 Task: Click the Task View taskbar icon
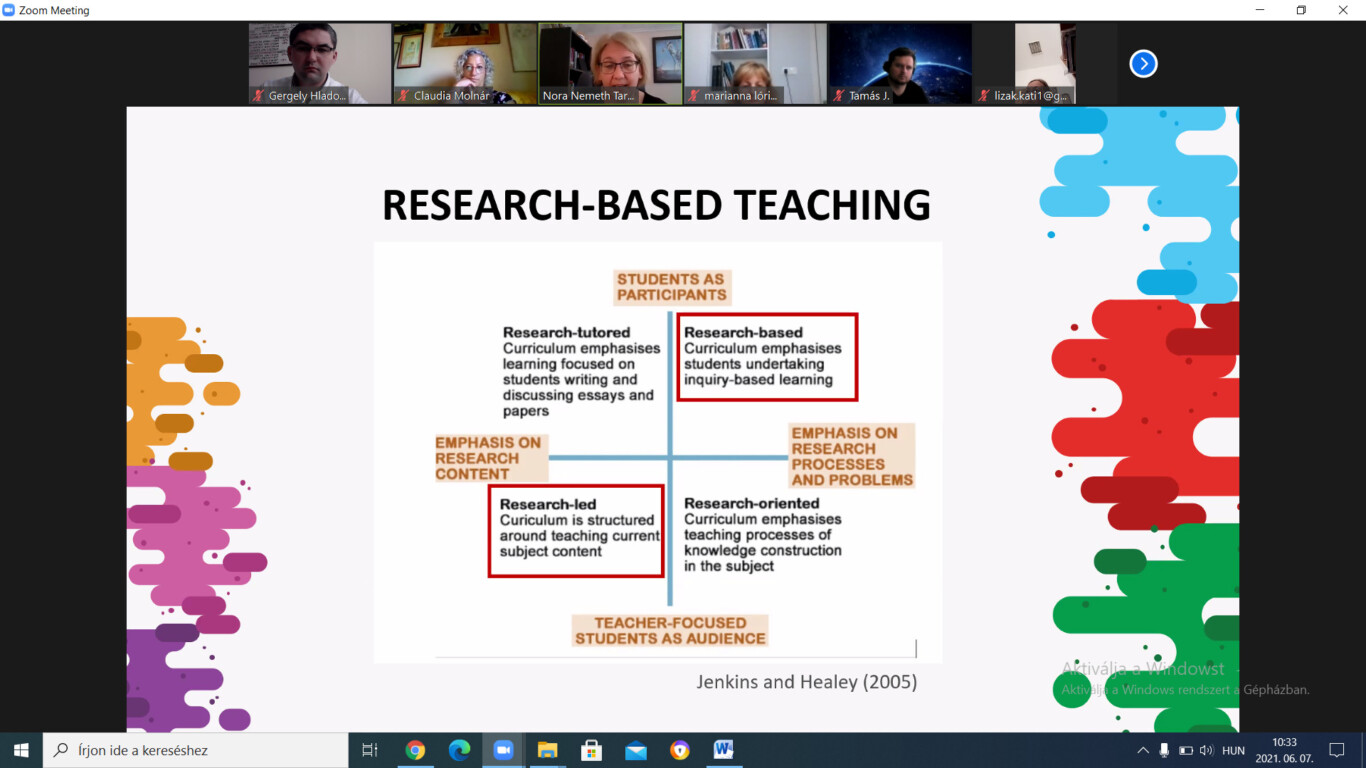click(370, 750)
